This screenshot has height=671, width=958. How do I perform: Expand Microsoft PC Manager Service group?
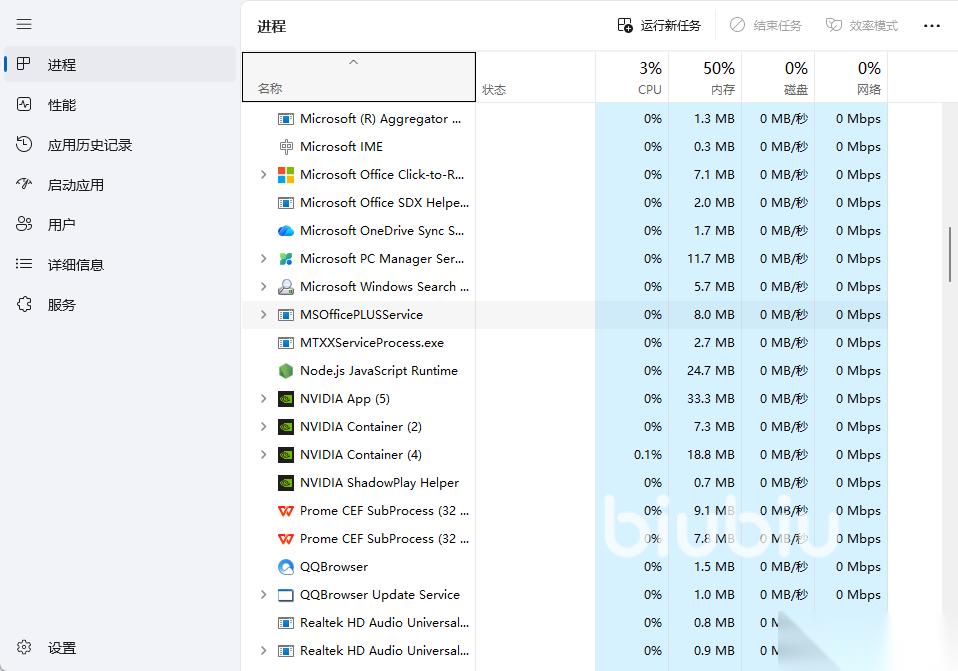click(x=263, y=258)
